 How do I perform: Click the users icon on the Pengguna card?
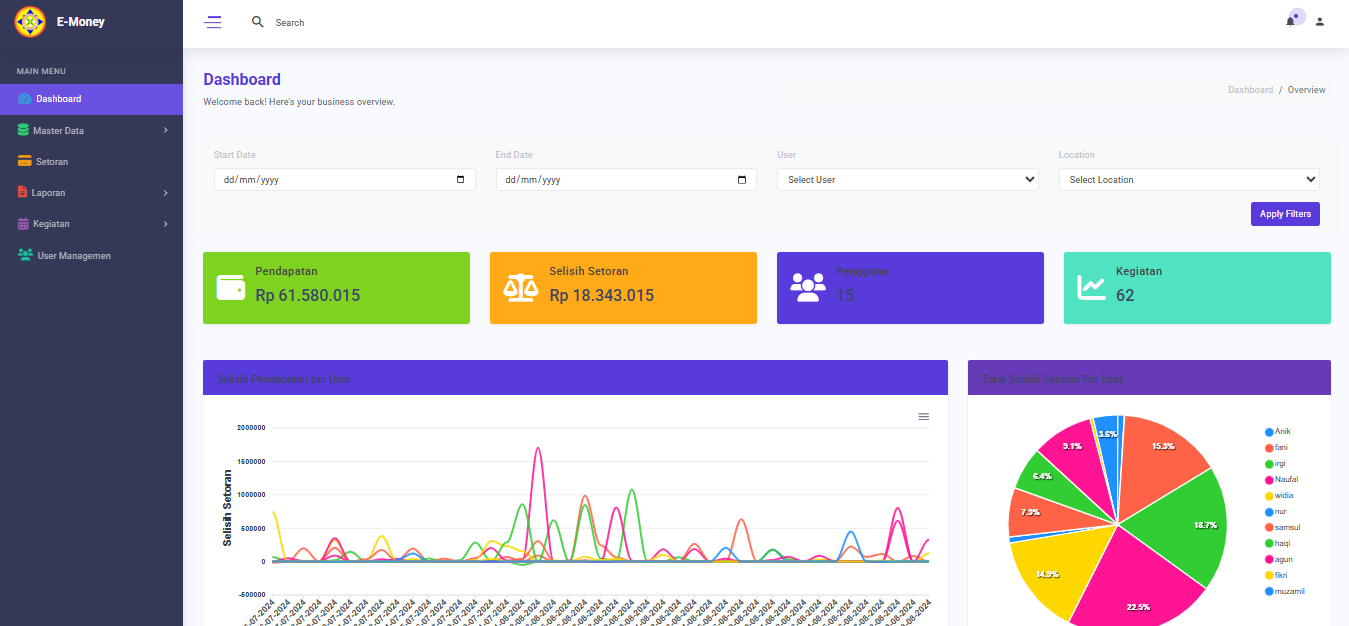(x=807, y=288)
